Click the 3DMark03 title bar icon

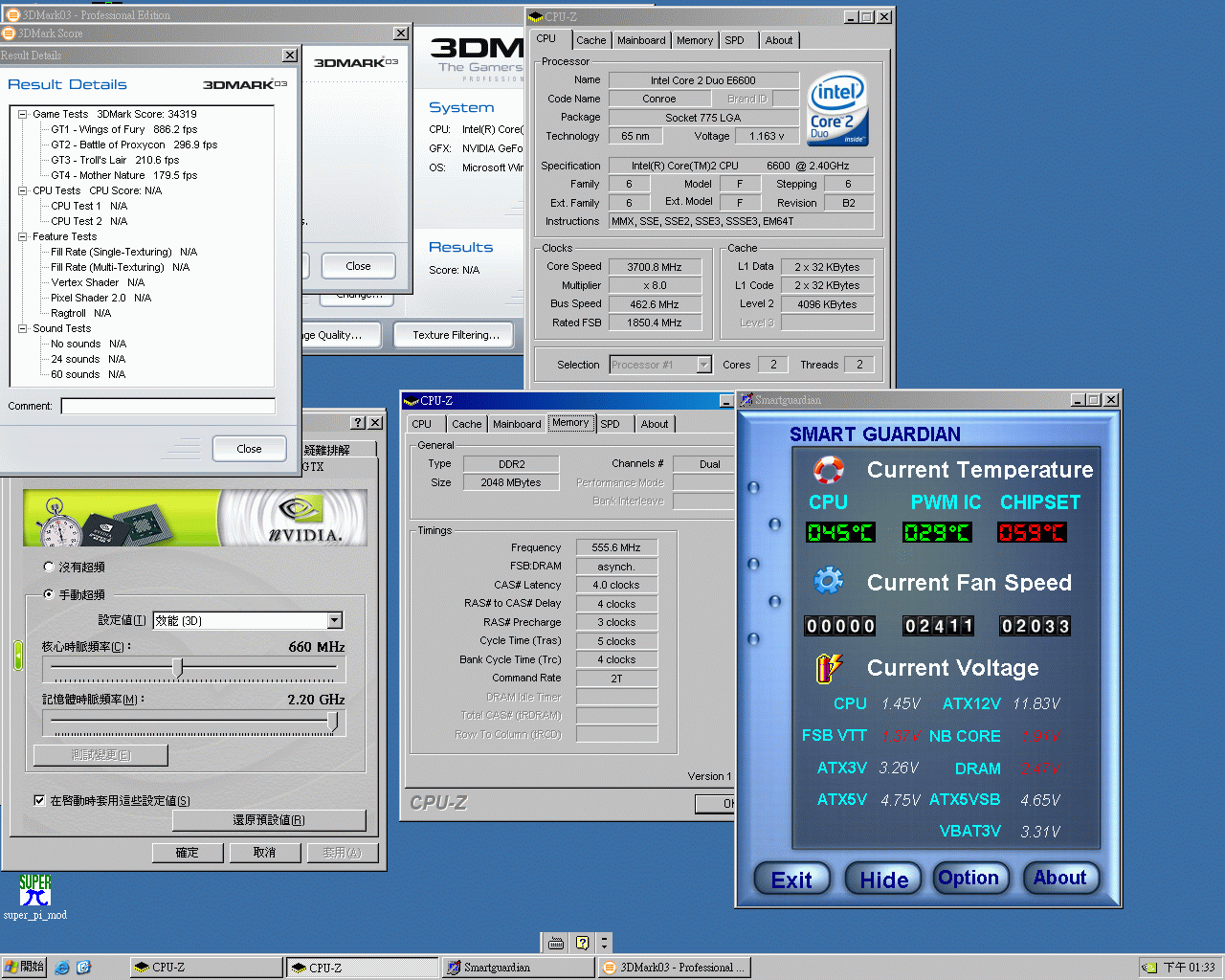12,15
